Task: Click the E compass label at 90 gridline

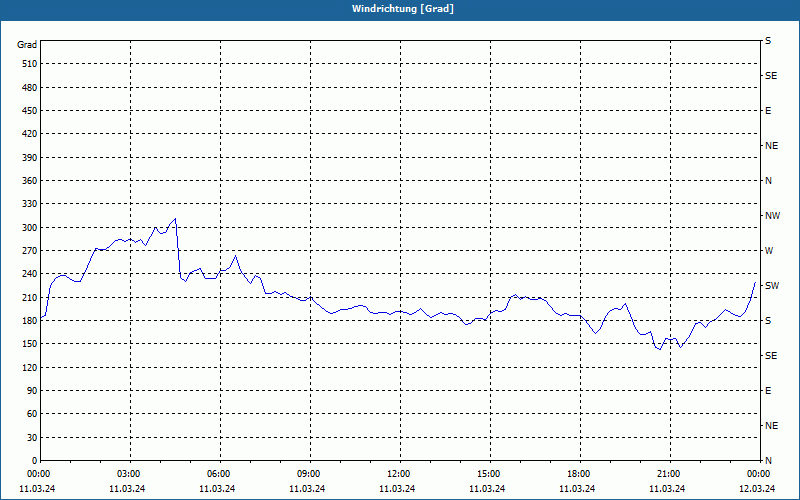Action: coord(768,391)
